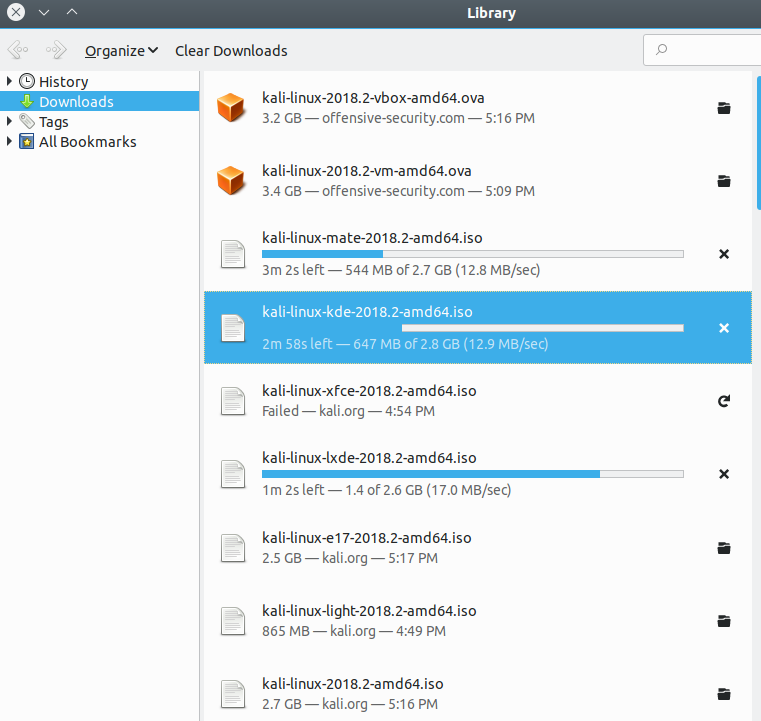Open containing folder for kali-linux-2018.2-vm-amd64.ova
Screen dimensions: 761x721
pos(724,181)
